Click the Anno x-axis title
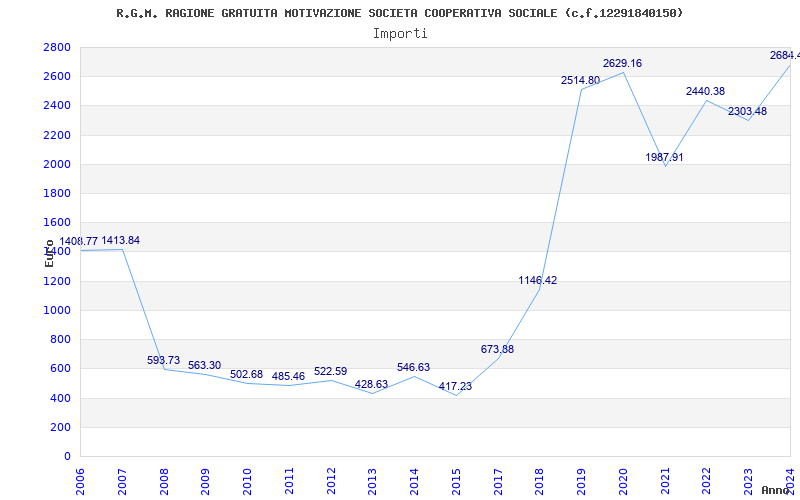800x500 pixels. tap(776, 490)
